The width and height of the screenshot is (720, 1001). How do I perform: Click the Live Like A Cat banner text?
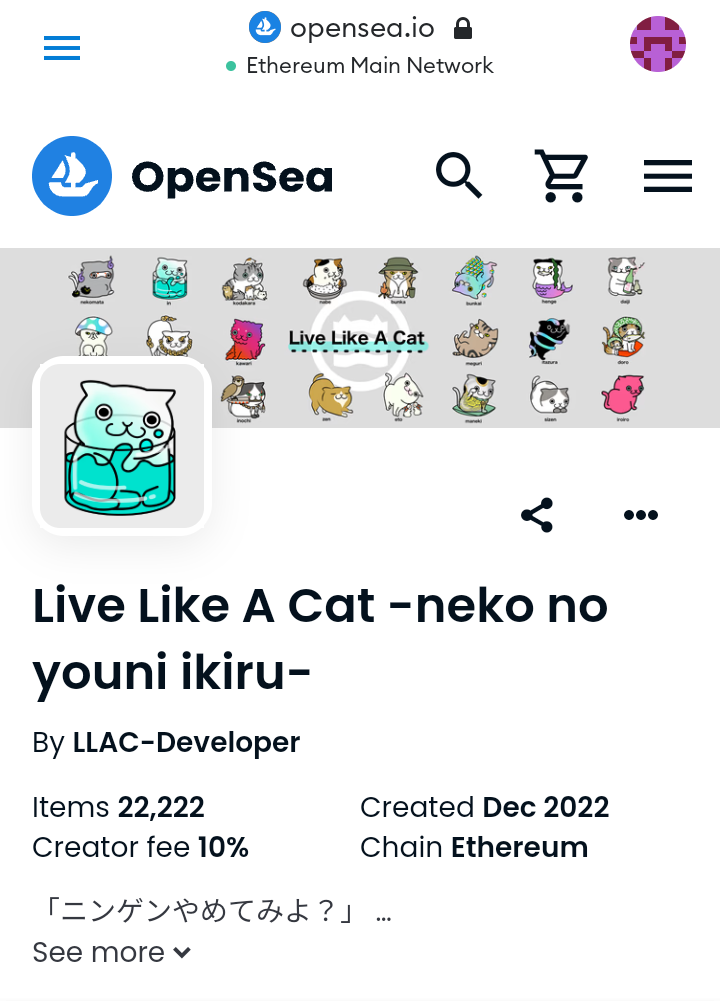[x=357, y=338]
